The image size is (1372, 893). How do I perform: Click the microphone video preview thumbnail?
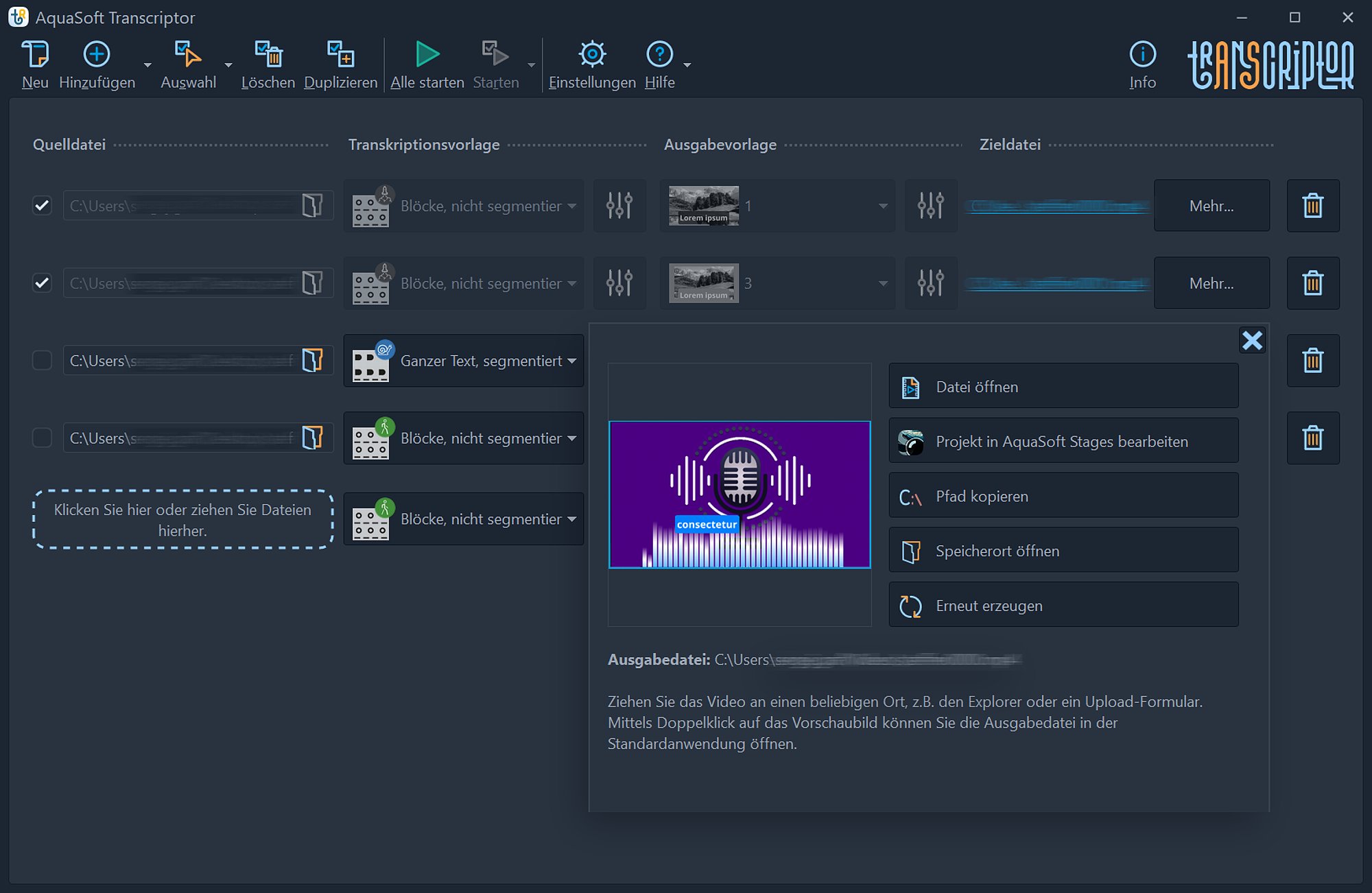pos(740,495)
